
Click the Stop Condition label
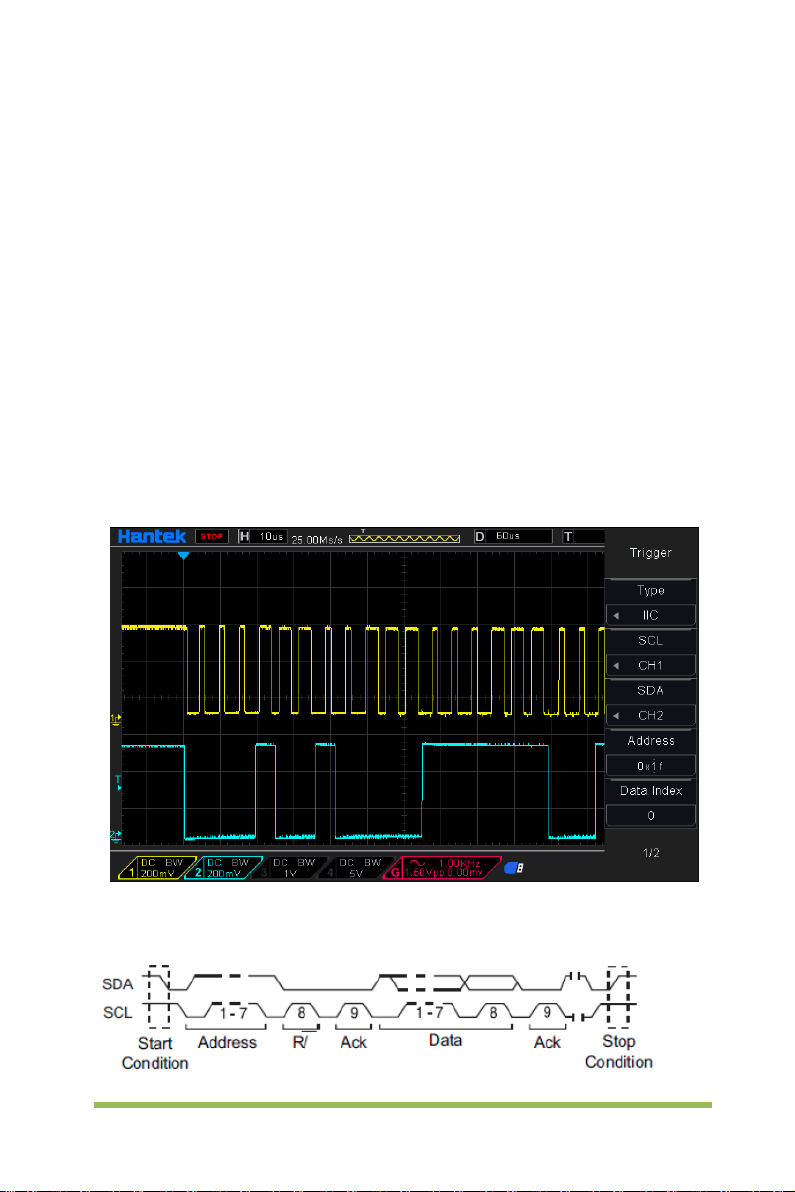[619, 1052]
